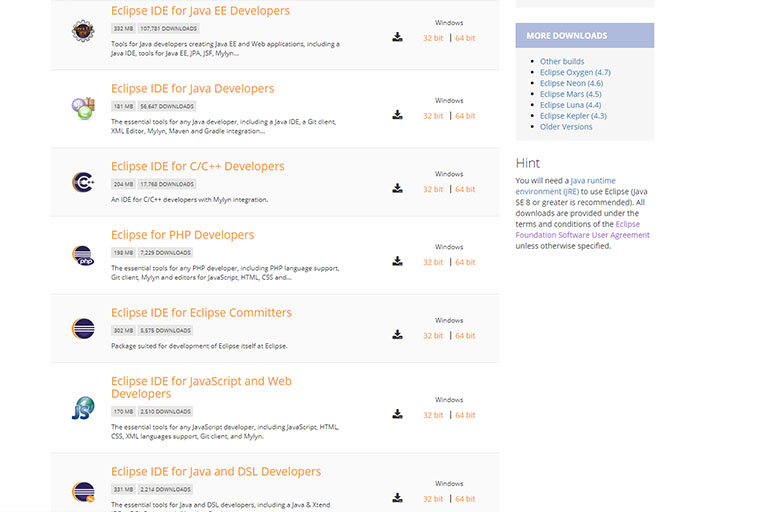The height and width of the screenshot is (512, 768).
Task: Open Eclipse IDE for C/C++ Developers title
Action: pyautogui.click(x=197, y=167)
